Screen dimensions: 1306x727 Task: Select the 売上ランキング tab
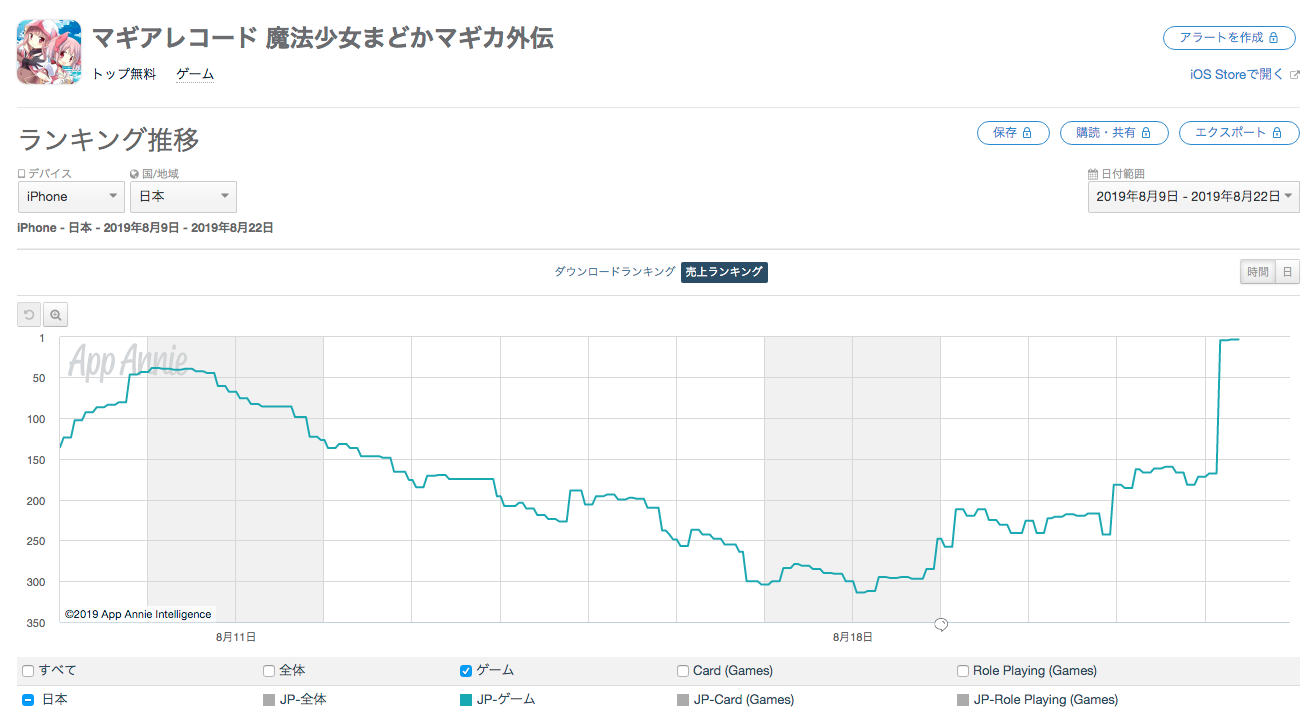click(x=725, y=273)
